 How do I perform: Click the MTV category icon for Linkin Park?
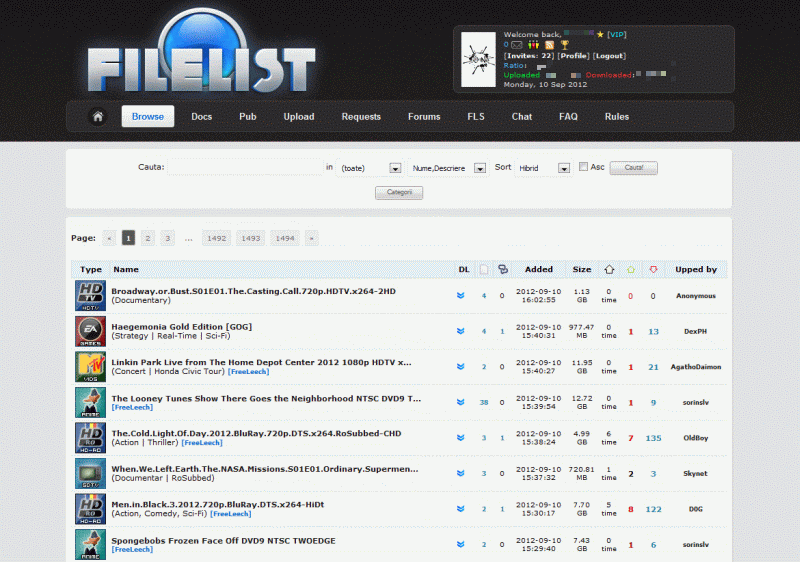(x=90, y=366)
